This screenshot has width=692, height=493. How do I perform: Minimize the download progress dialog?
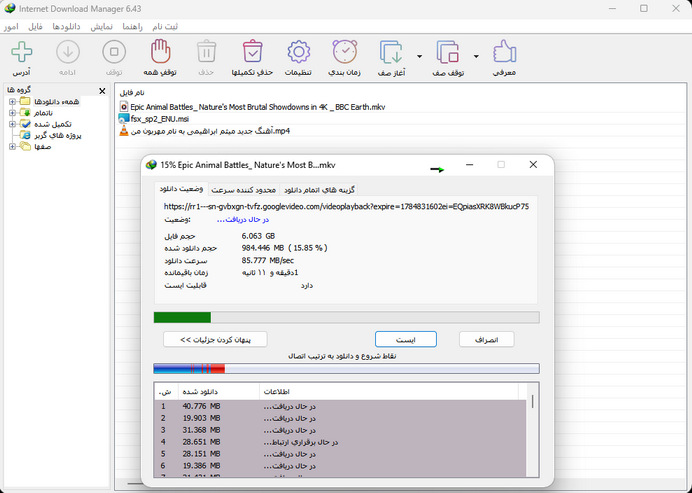(x=470, y=165)
